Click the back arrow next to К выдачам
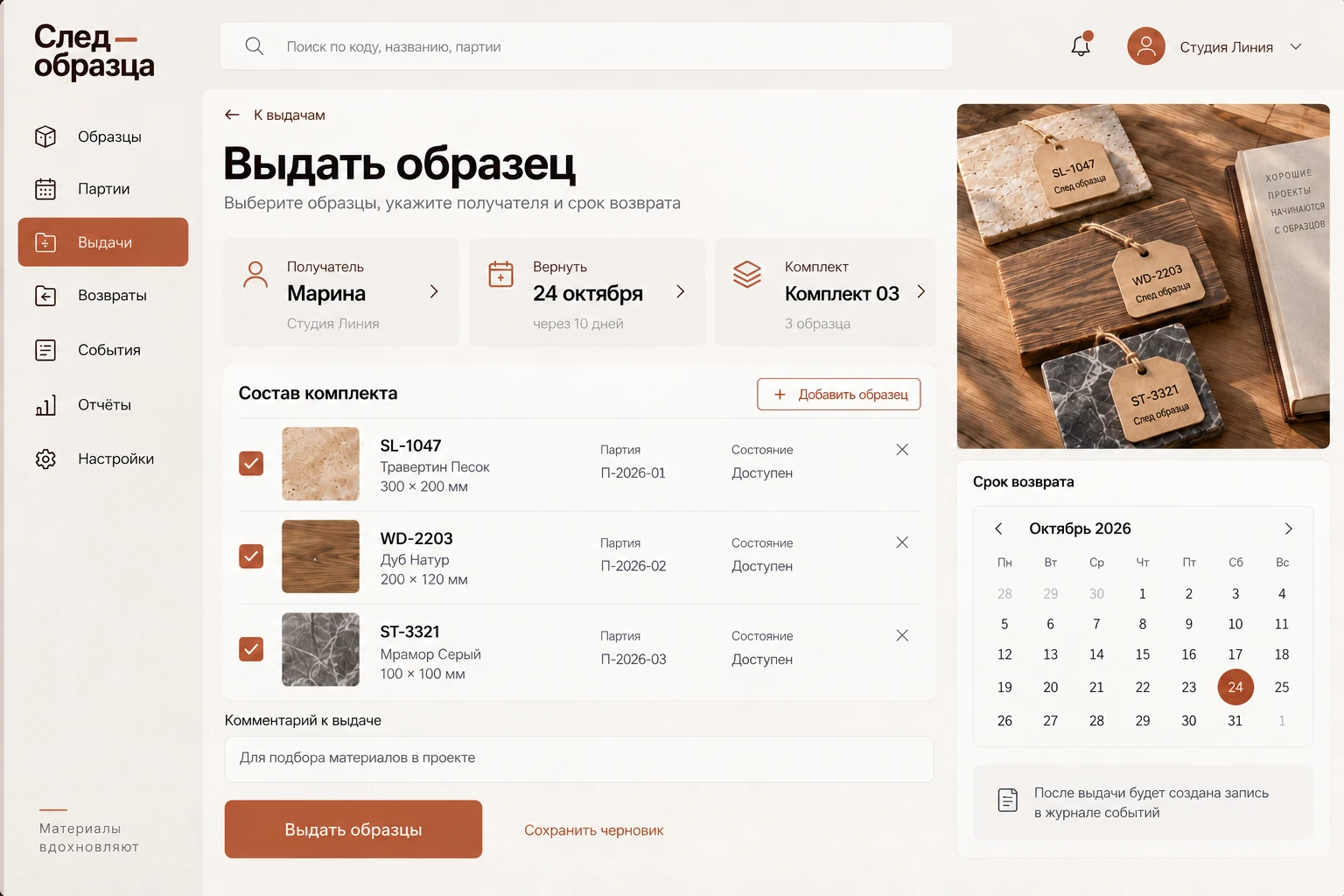The height and width of the screenshot is (896, 1344). (x=232, y=115)
